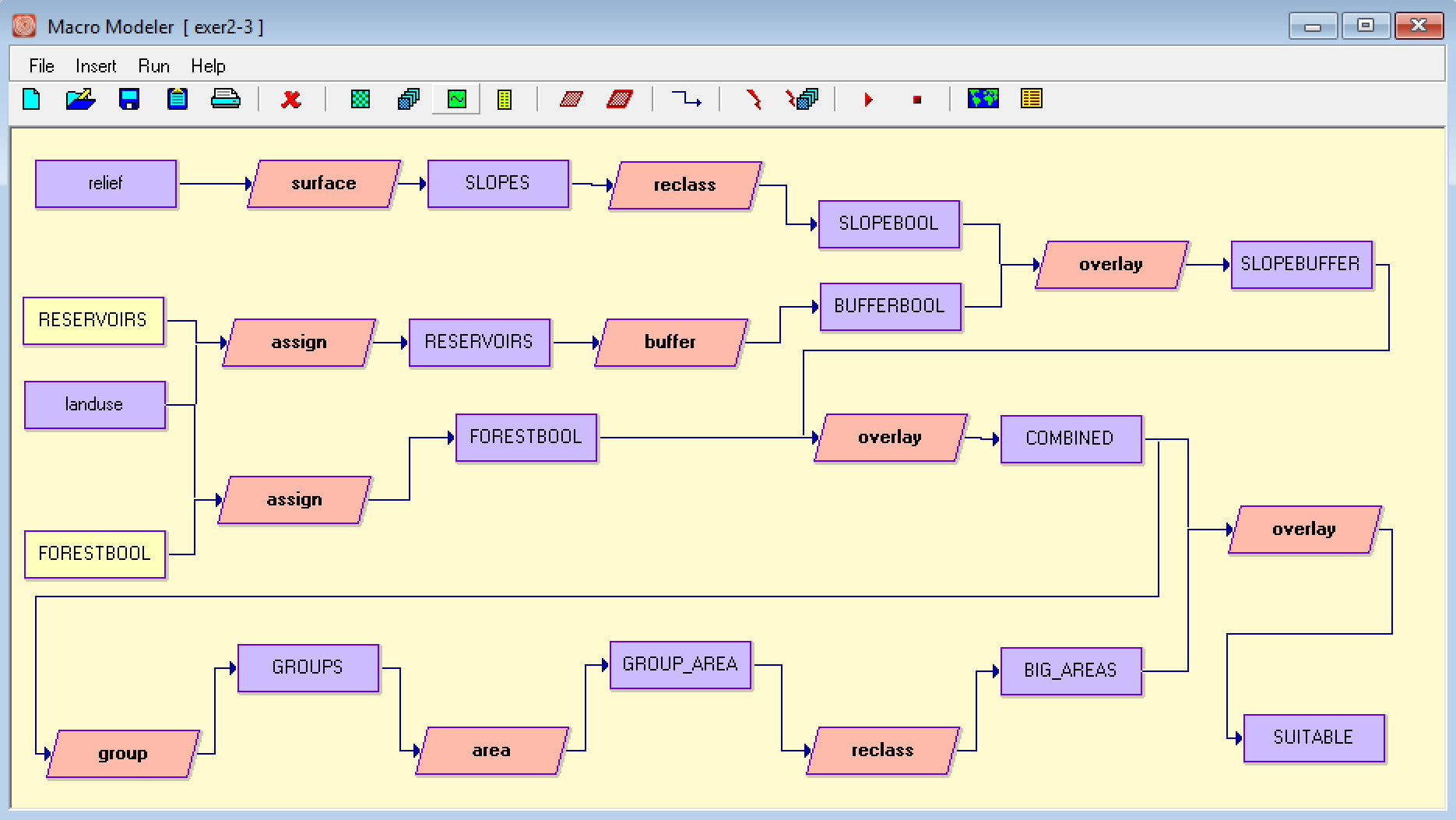Open a model file with the folder icon
The height and width of the screenshot is (820, 1456).
coord(80,100)
